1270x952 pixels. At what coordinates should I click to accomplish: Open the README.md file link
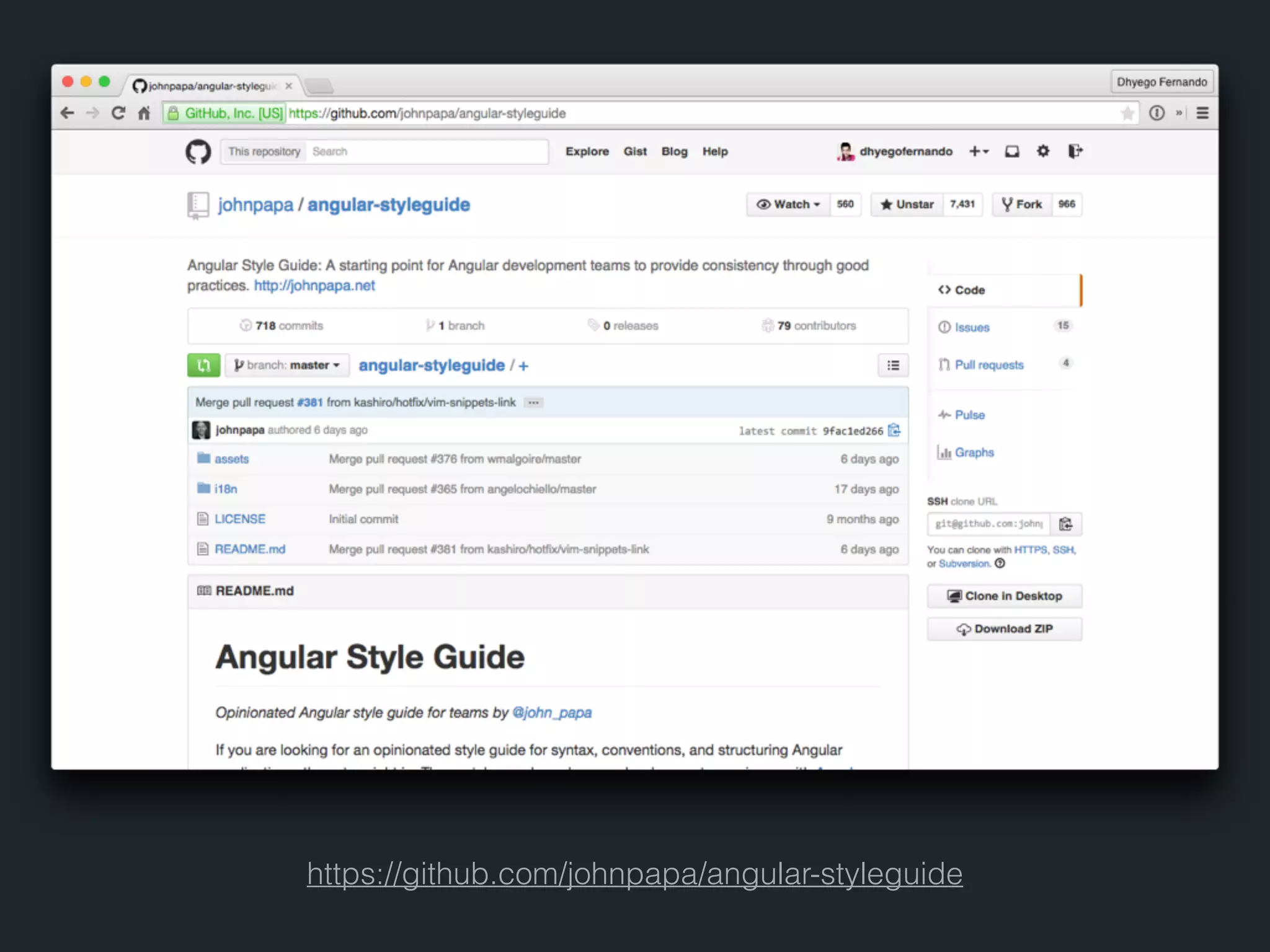pos(249,549)
